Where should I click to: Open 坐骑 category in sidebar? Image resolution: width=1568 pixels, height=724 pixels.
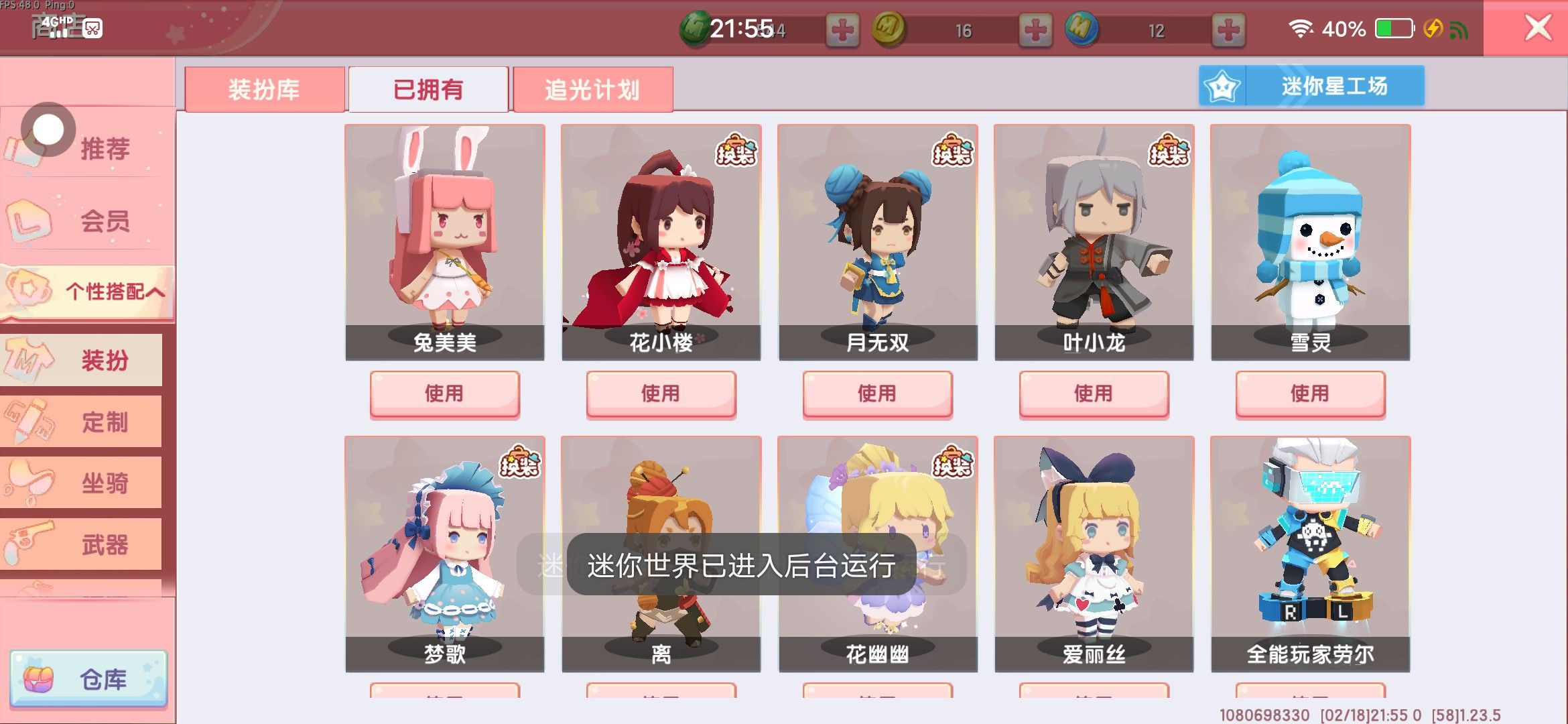click(81, 483)
